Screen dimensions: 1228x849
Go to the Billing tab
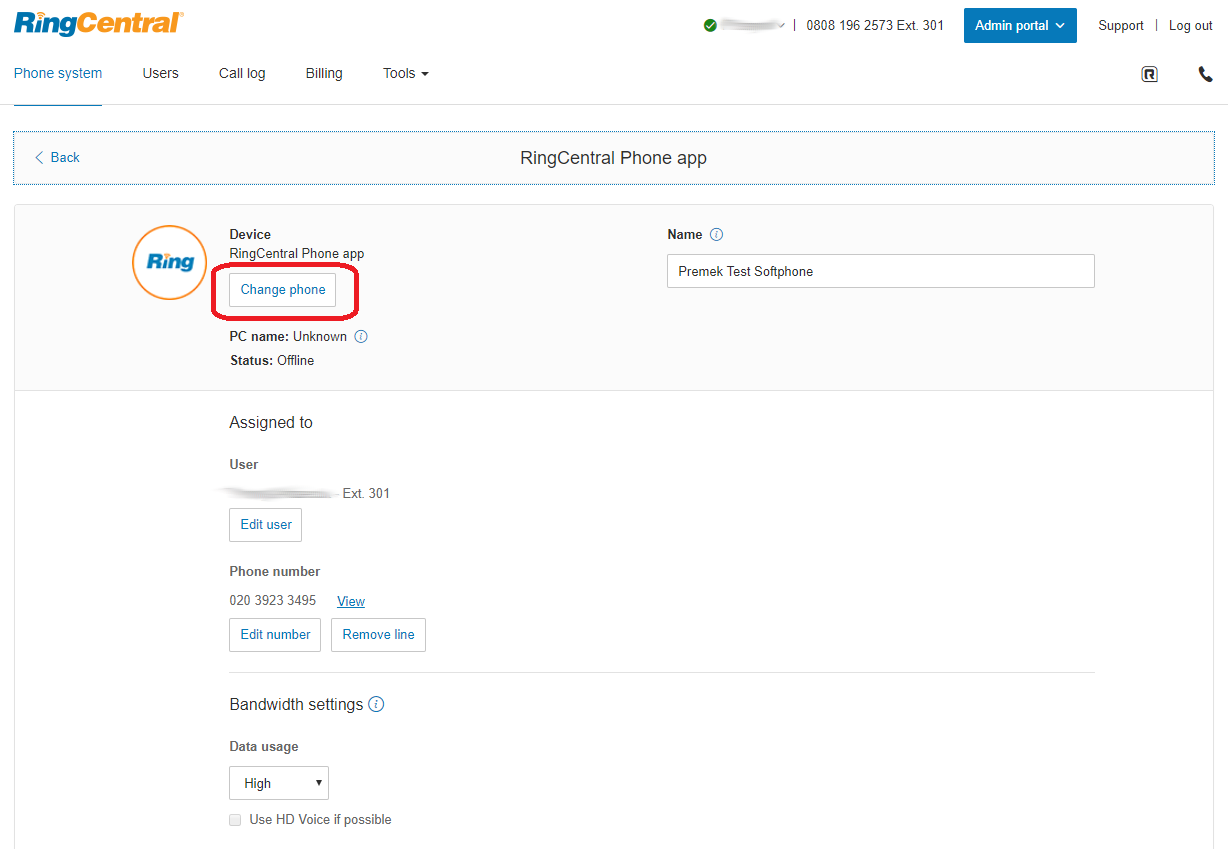click(324, 74)
